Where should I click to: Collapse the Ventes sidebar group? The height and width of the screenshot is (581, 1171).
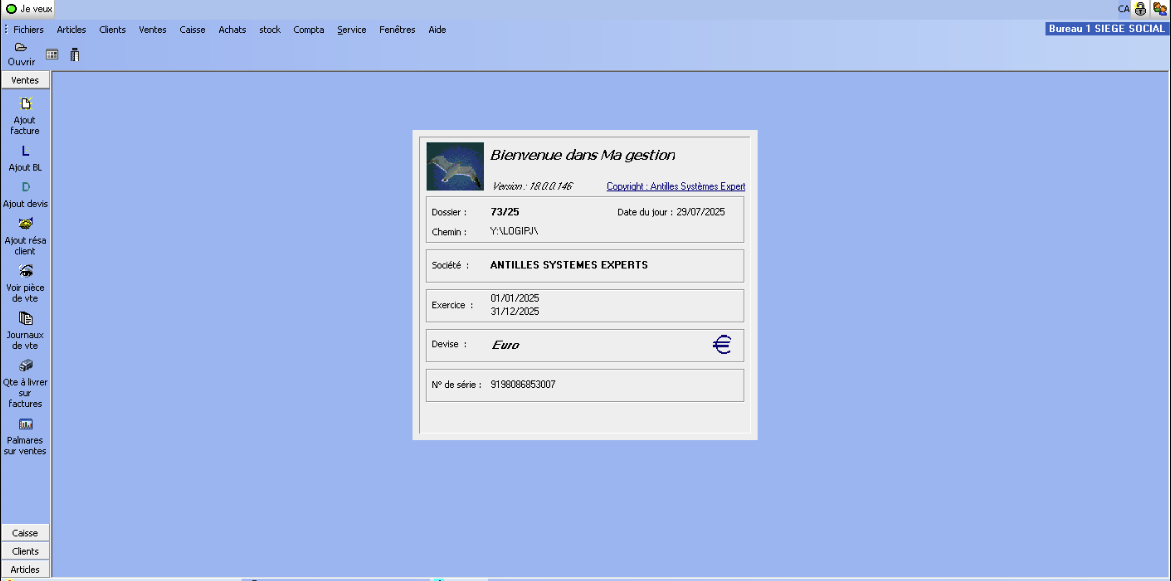click(25, 79)
